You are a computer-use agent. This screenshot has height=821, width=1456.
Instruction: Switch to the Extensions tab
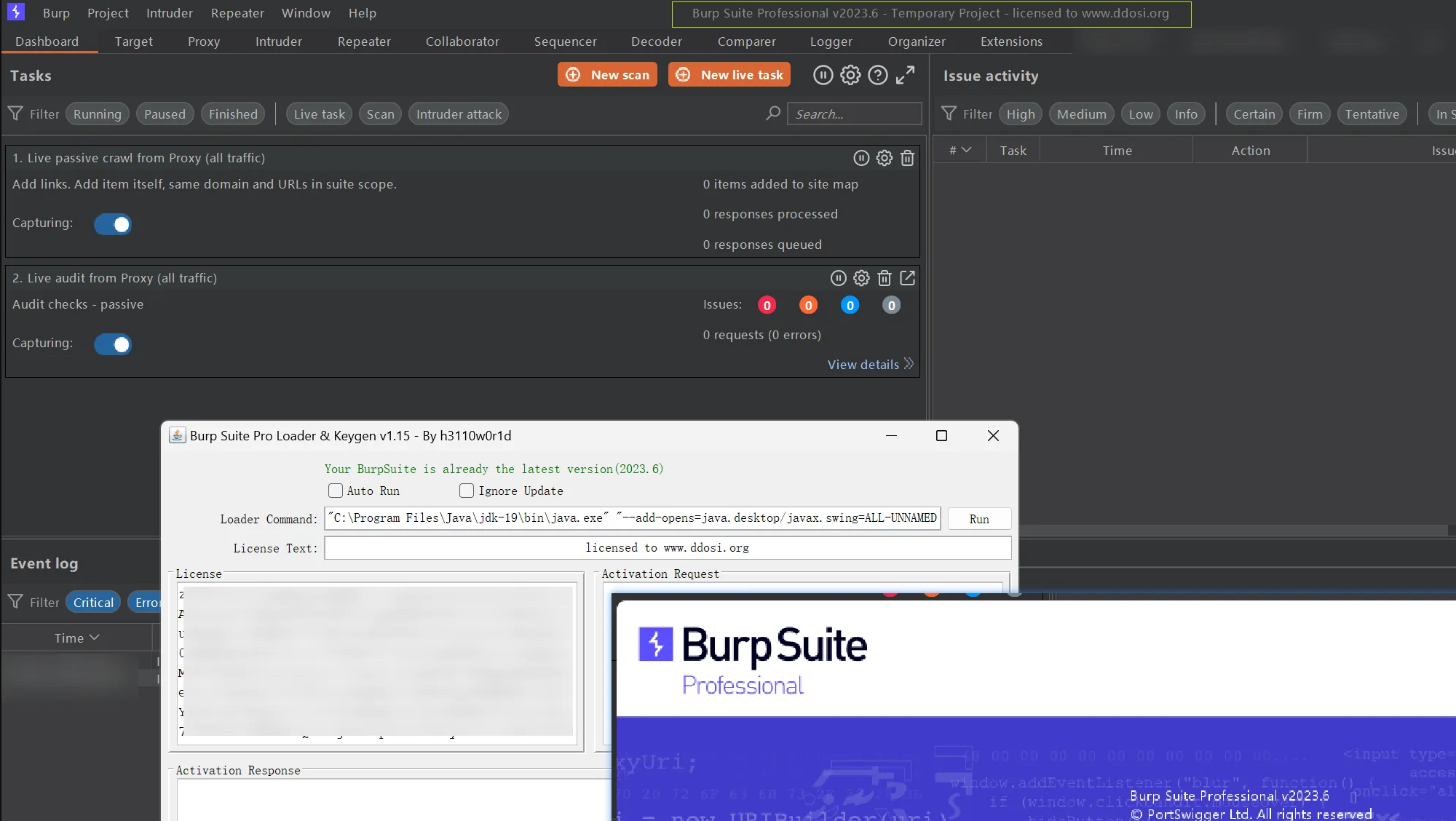pos(1011,41)
